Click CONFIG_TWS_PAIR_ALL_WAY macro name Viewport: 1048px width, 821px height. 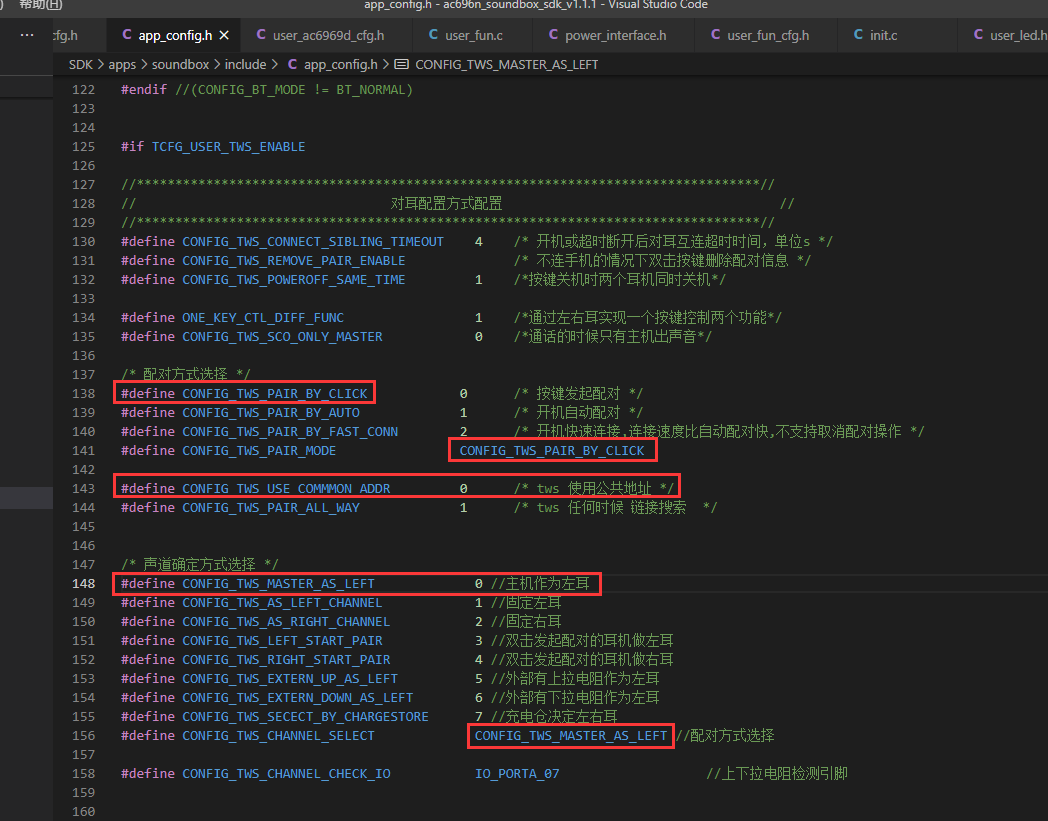[271, 507]
